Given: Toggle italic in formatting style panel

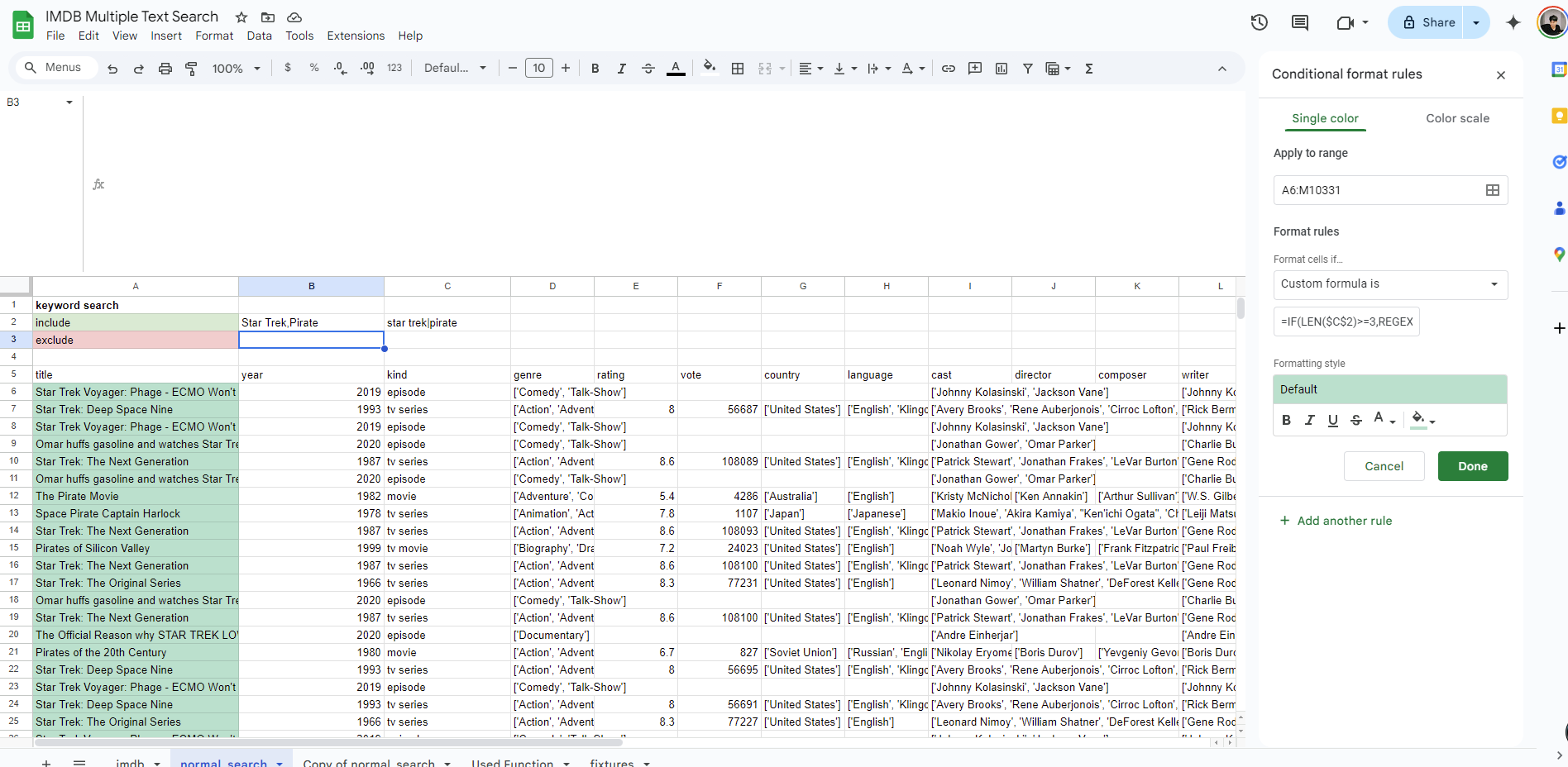Looking at the screenshot, I should 1309,420.
